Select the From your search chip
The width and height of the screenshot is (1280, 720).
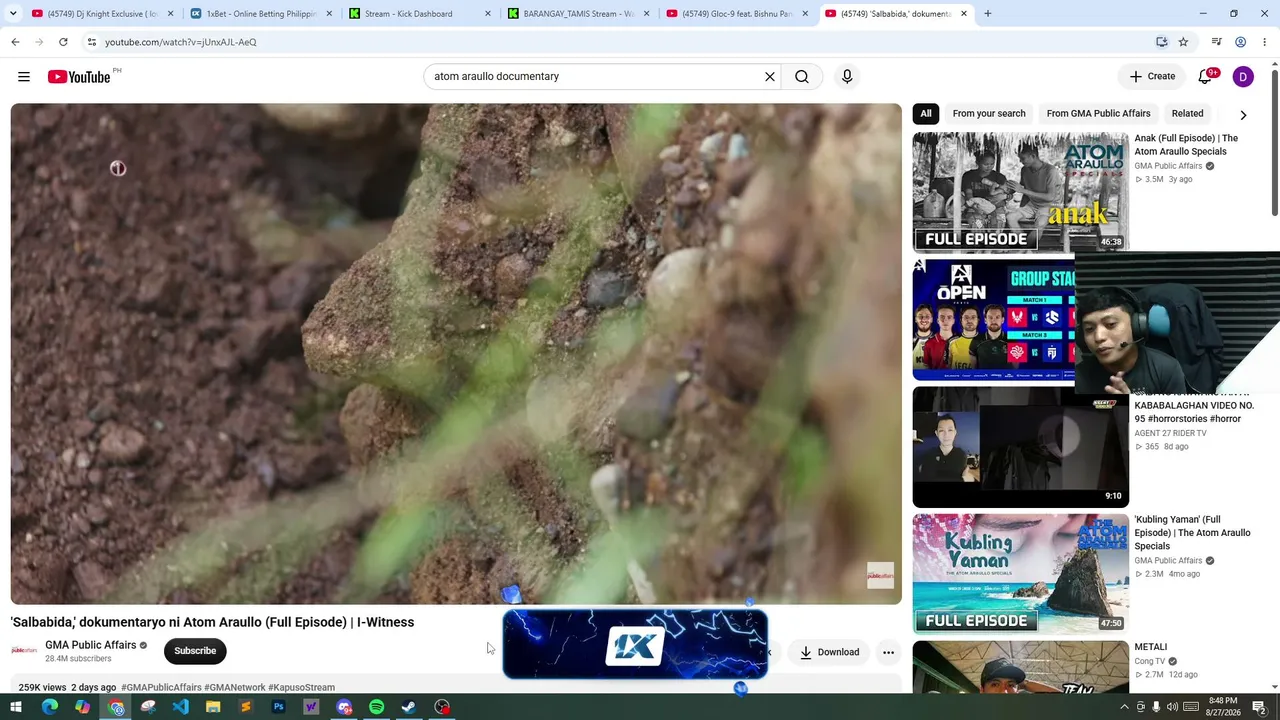[x=989, y=114]
